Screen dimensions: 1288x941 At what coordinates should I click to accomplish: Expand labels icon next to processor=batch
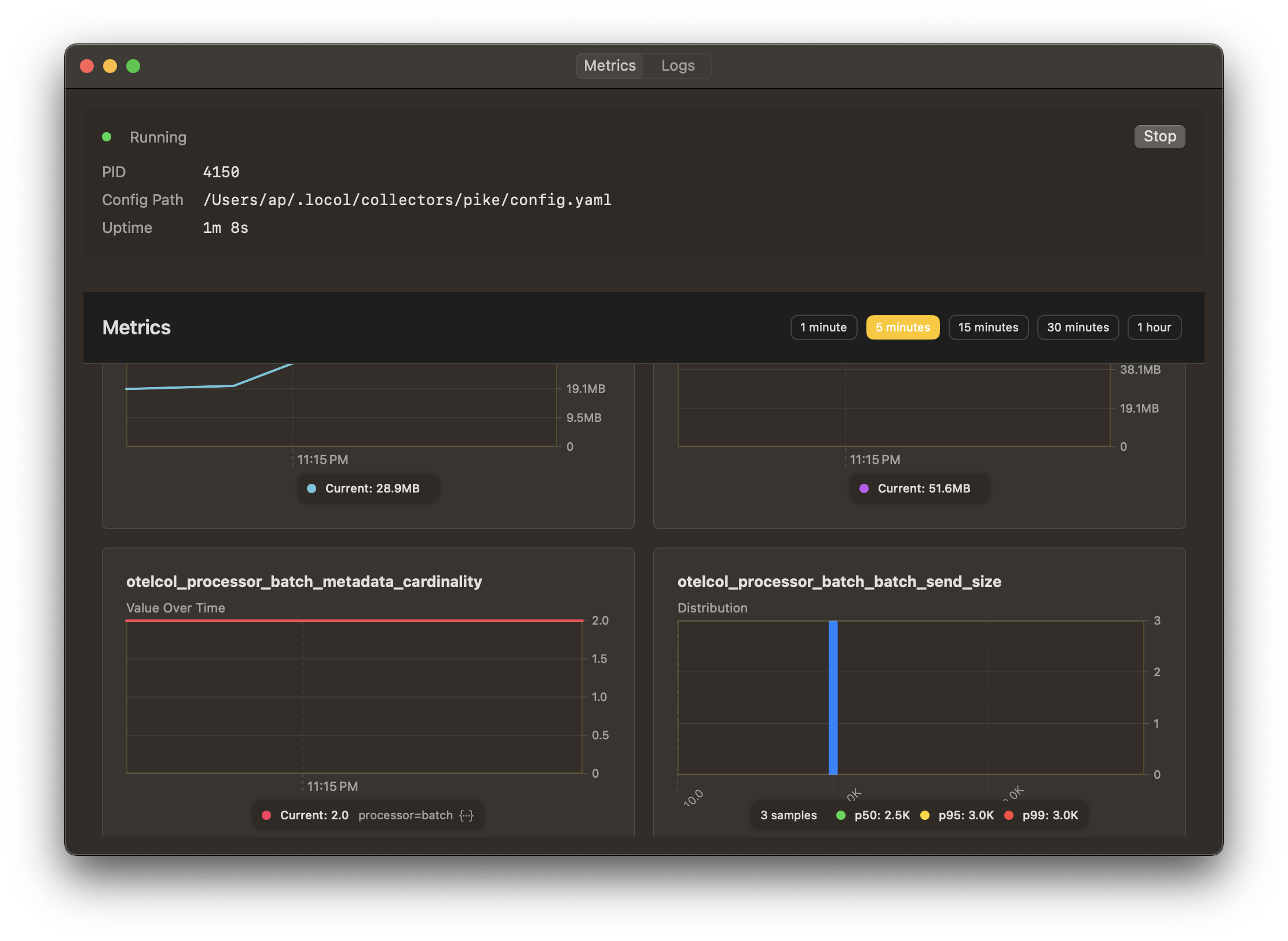tap(466, 815)
